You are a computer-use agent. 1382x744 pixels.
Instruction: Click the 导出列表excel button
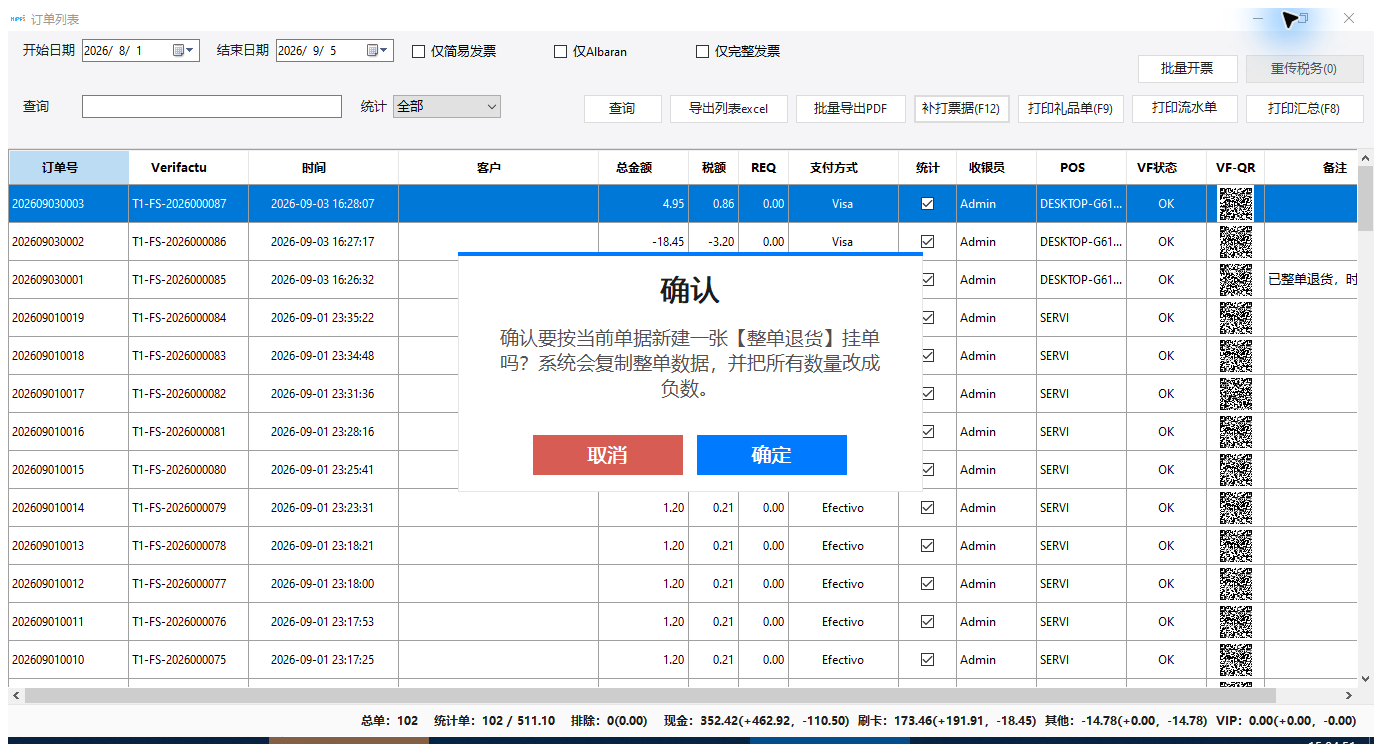pyautogui.click(x=729, y=109)
